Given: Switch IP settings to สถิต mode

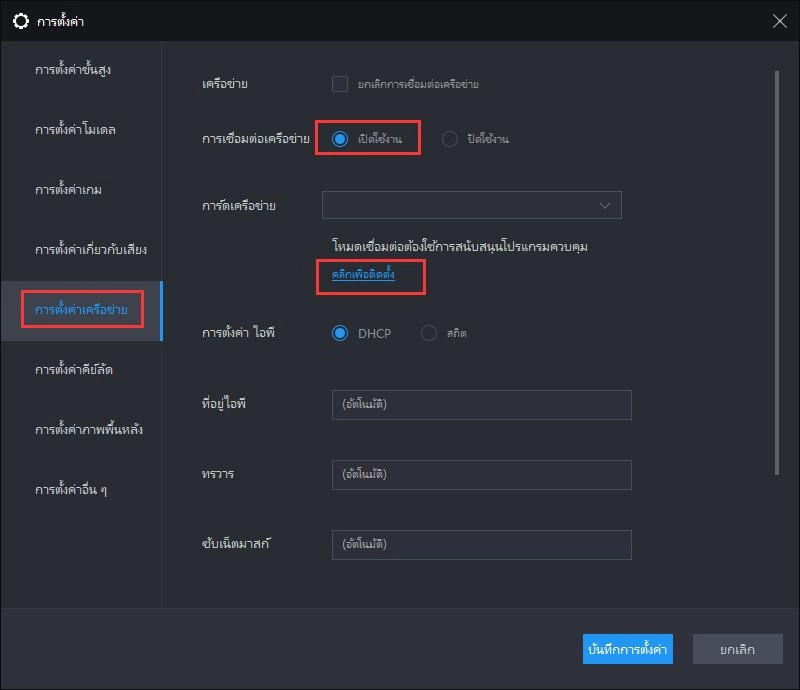Looking at the screenshot, I should [431, 333].
